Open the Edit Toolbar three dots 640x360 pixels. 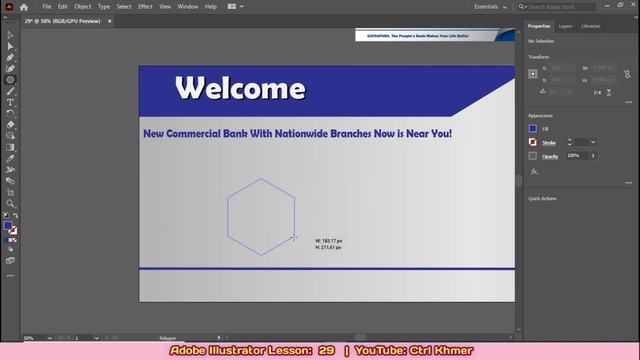(x=10, y=276)
